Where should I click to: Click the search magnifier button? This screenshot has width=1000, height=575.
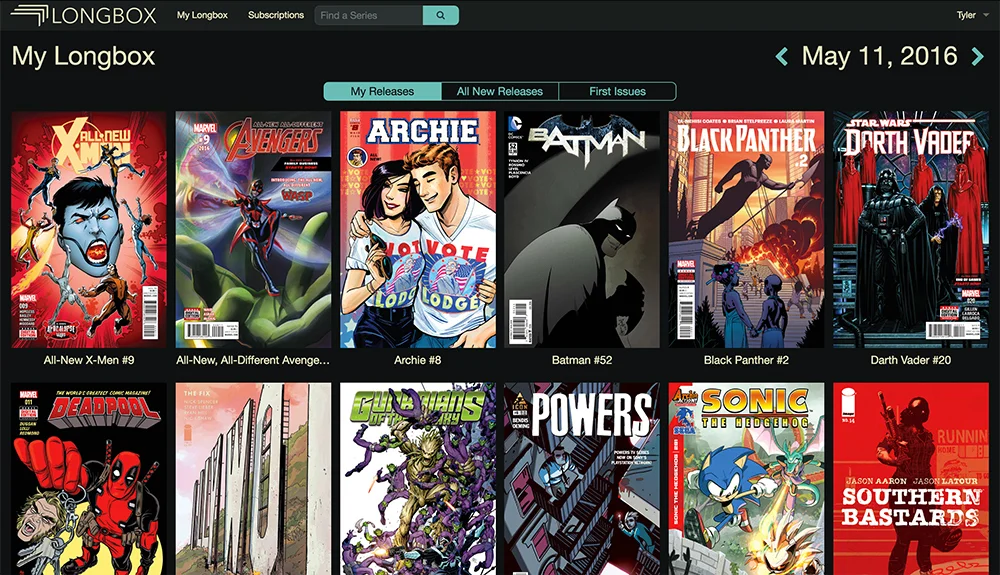(x=441, y=15)
